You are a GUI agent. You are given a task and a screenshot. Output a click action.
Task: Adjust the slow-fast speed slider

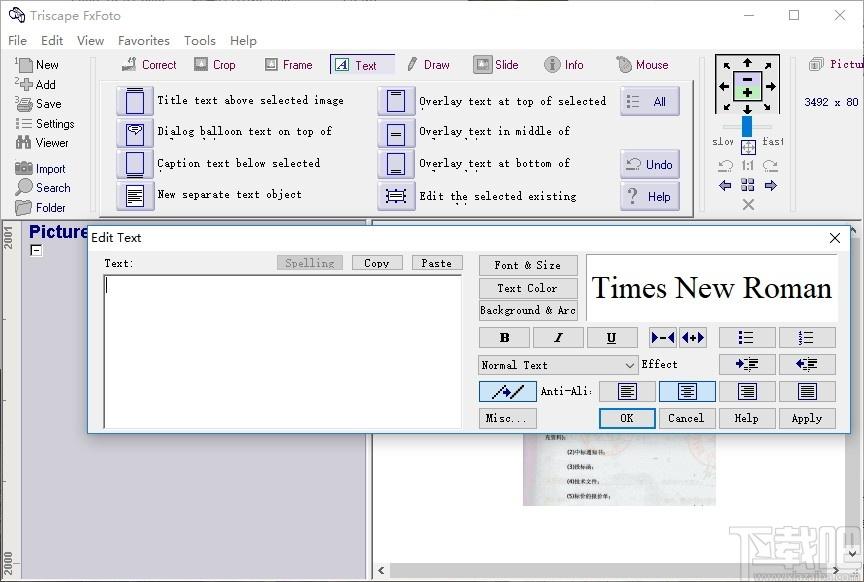747,126
